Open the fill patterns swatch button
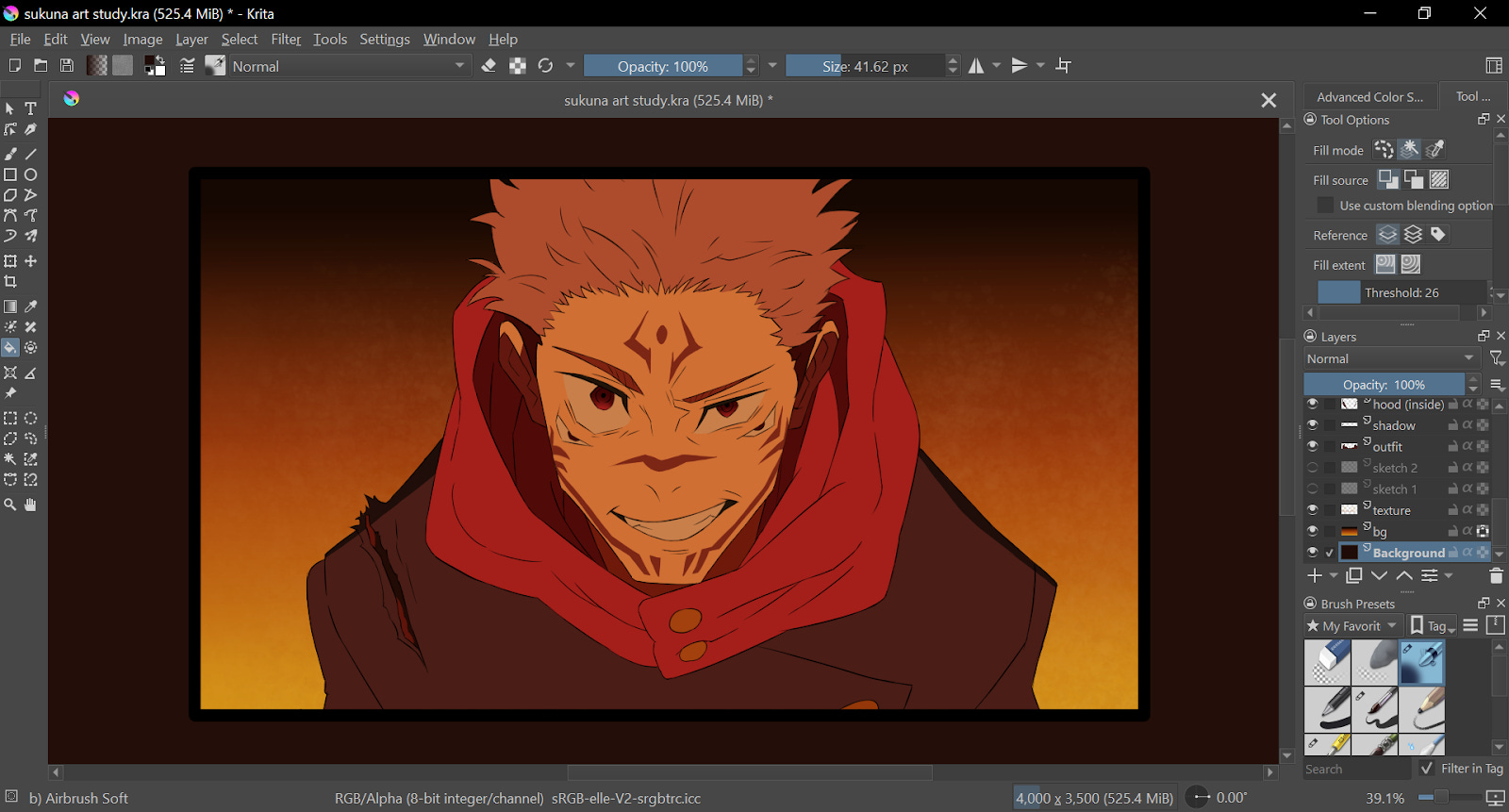Viewport: 1509px width, 812px height. 123,65
